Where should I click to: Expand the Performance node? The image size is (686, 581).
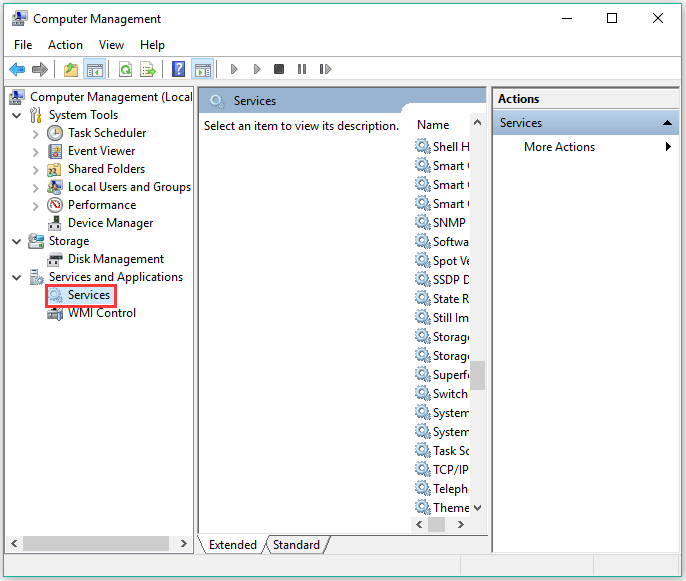coord(35,206)
